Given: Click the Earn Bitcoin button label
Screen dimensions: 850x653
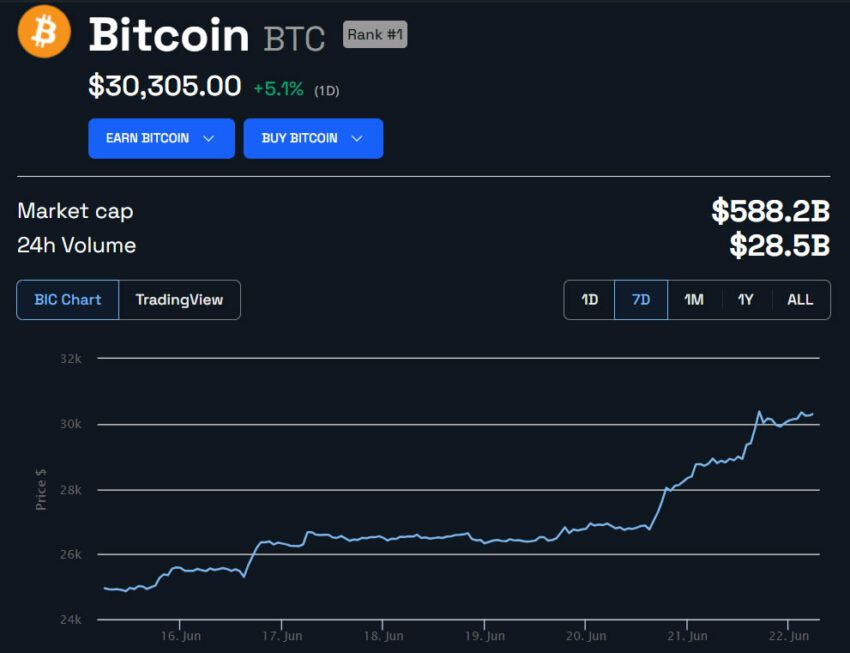Looking at the screenshot, I should pyautogui.click(x=147, y=138).
